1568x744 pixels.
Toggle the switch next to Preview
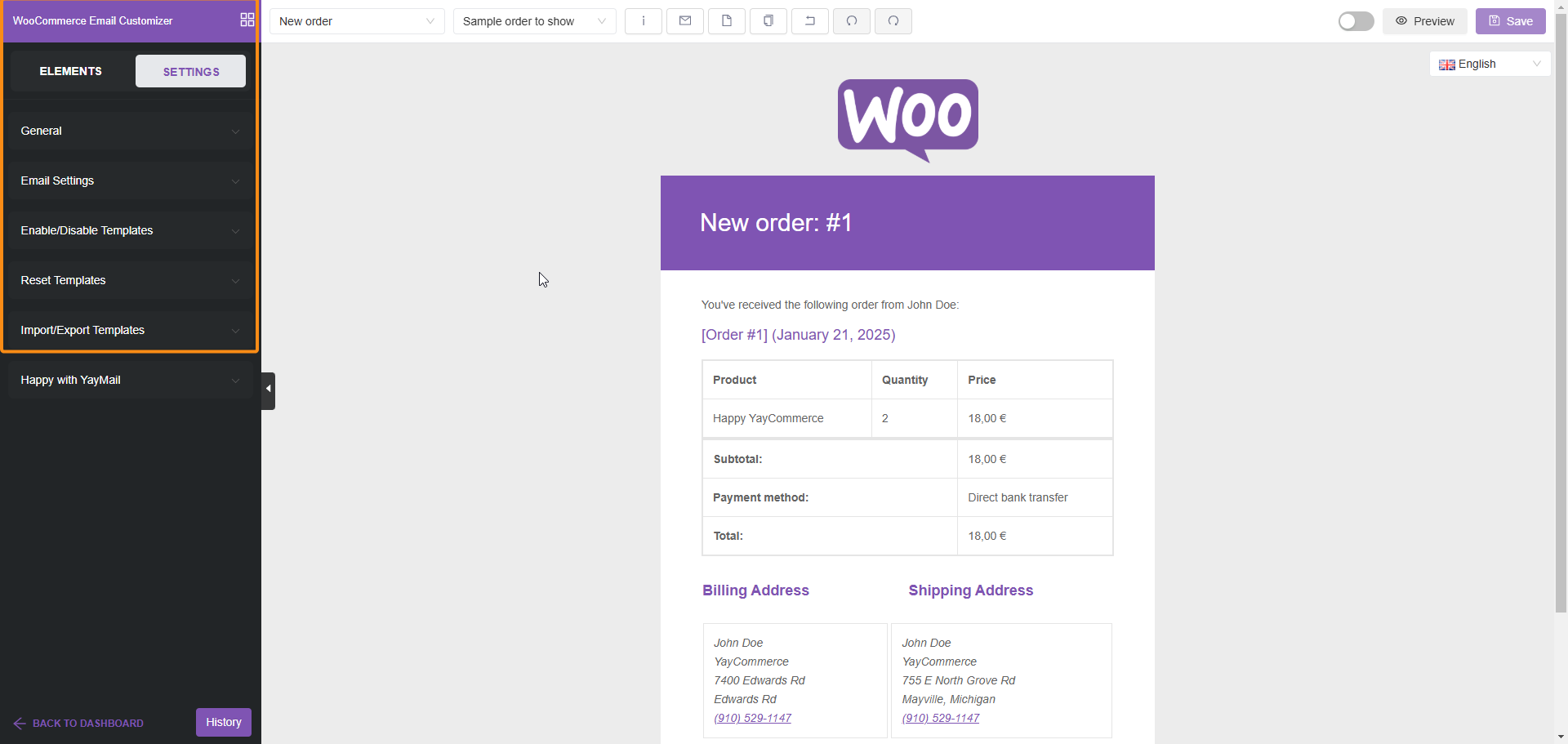pos(1356,21)
